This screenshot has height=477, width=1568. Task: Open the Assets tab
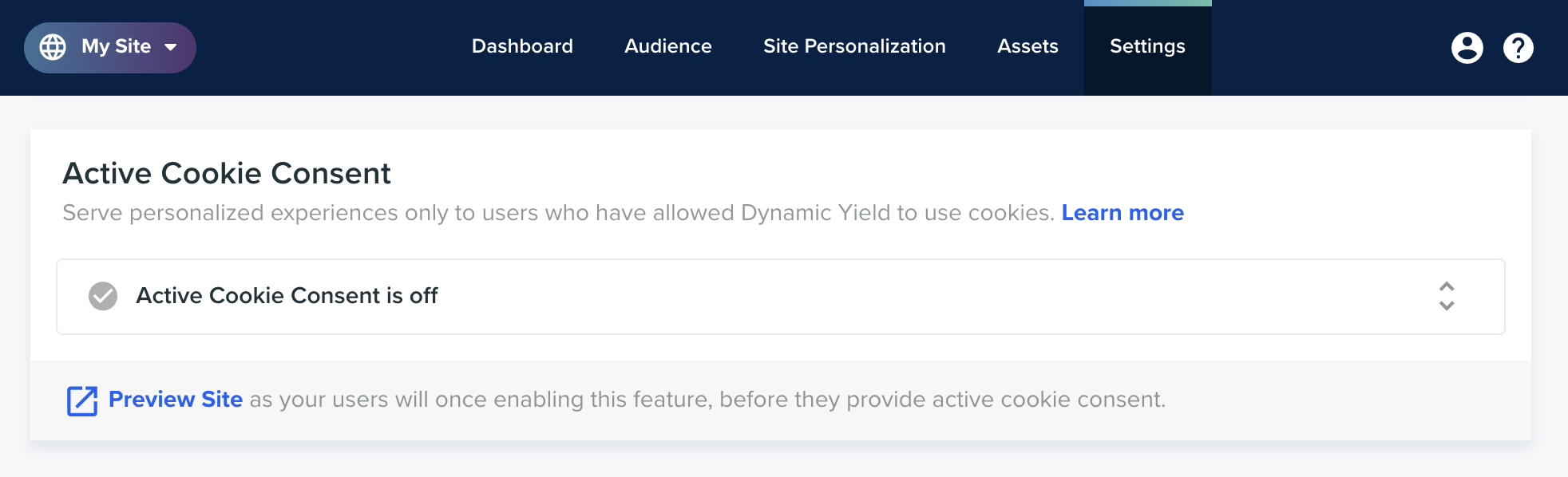[1028, 46]
